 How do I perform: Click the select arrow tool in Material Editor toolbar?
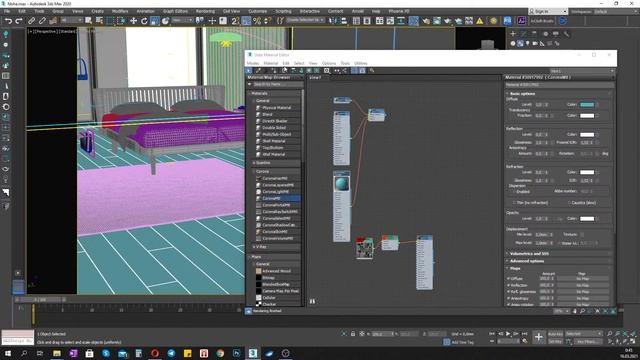pyautogui.click(x=249, y=71)
